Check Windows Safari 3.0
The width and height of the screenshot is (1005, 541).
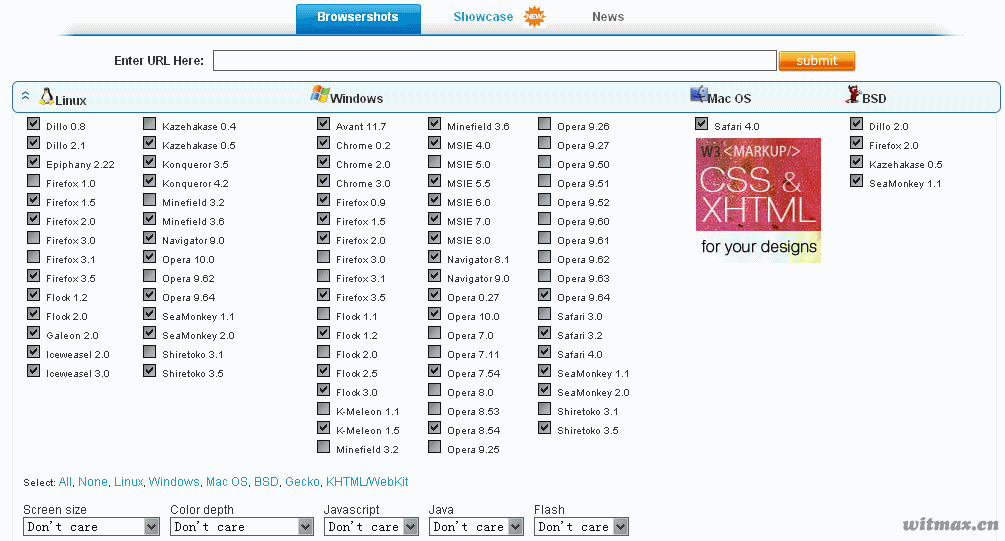coord(544,313)
